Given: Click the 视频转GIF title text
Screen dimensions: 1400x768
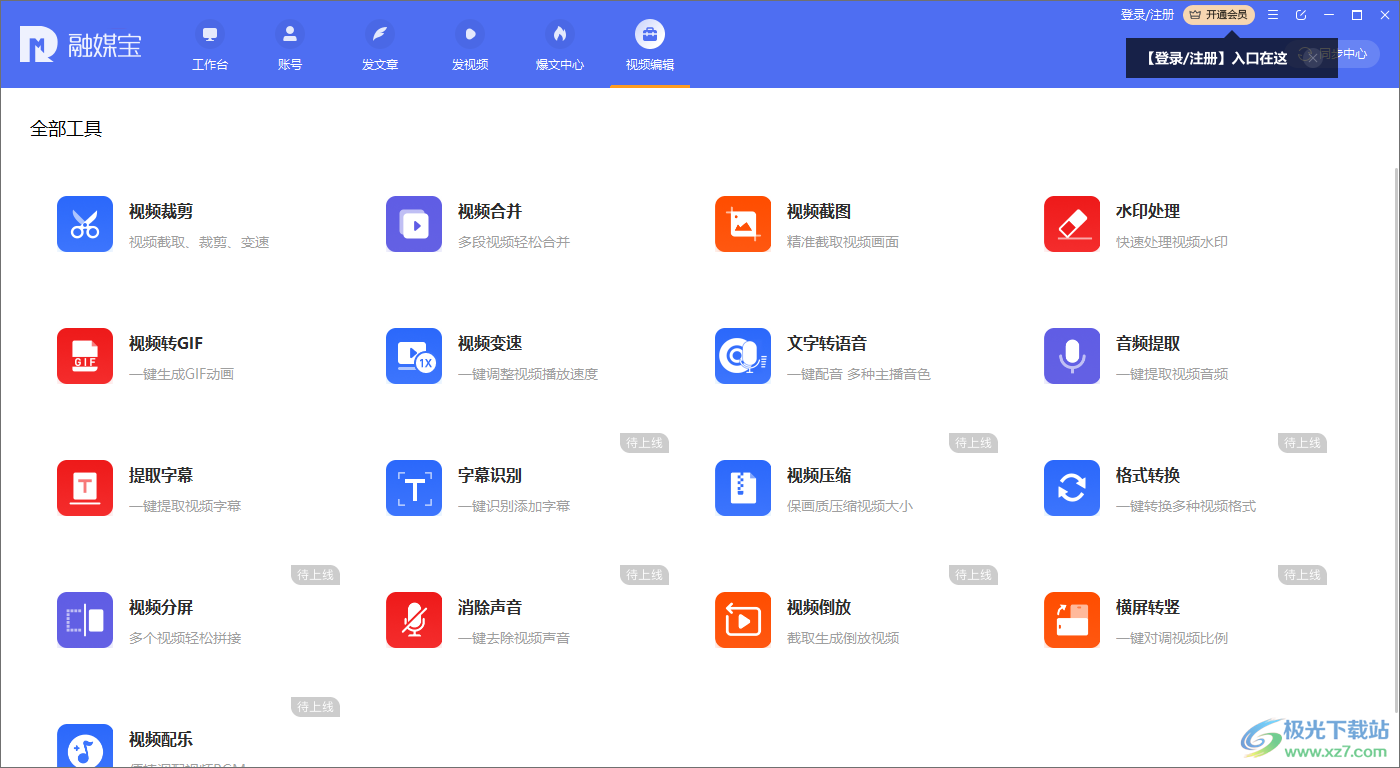Looking at the screenshot, I should (166, 344).
